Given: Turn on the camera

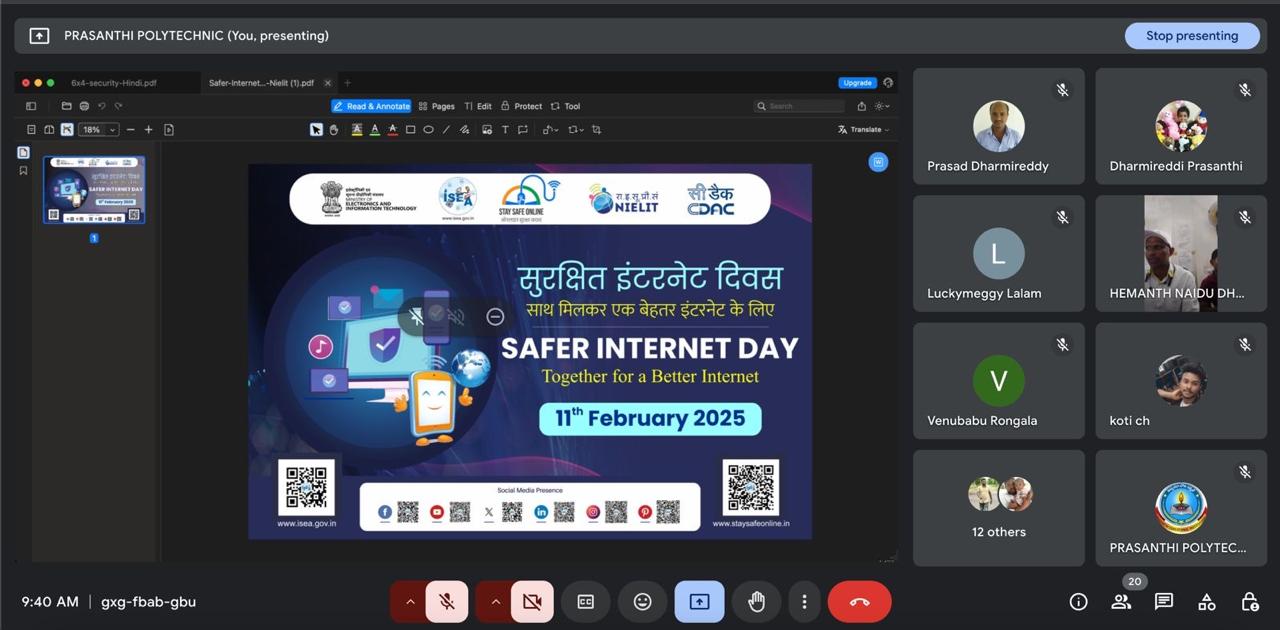Looking at the screenshot, I should tap(532, 602).
